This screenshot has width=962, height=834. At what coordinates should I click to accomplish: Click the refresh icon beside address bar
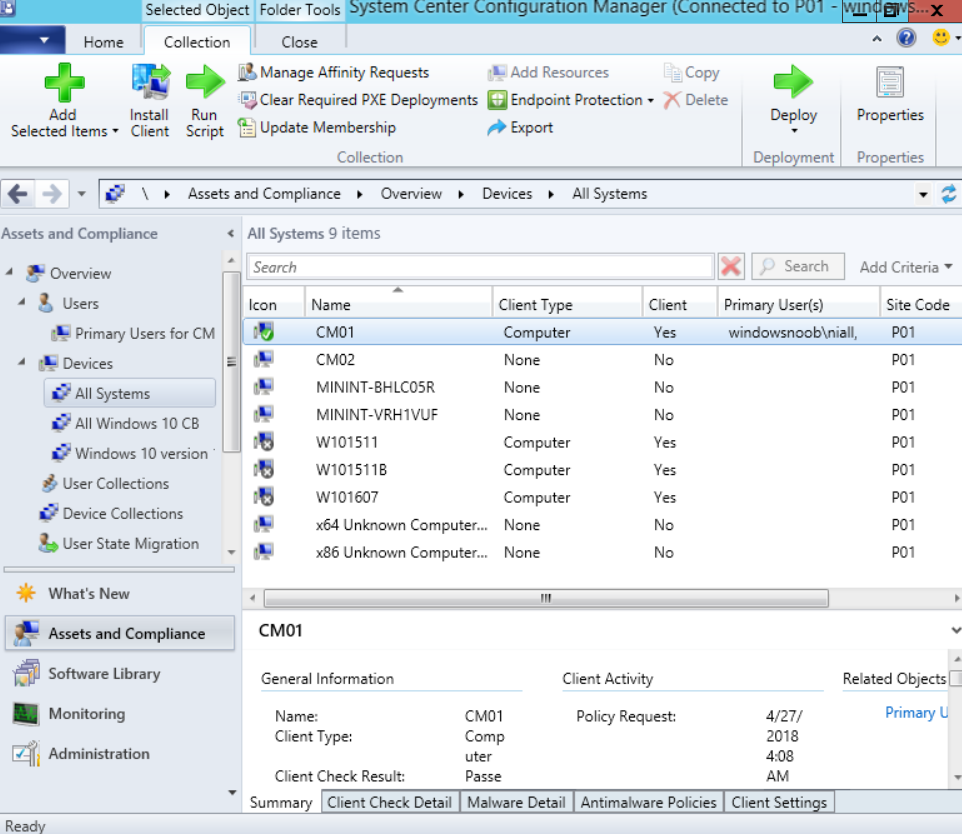click(x=949, y=195)
